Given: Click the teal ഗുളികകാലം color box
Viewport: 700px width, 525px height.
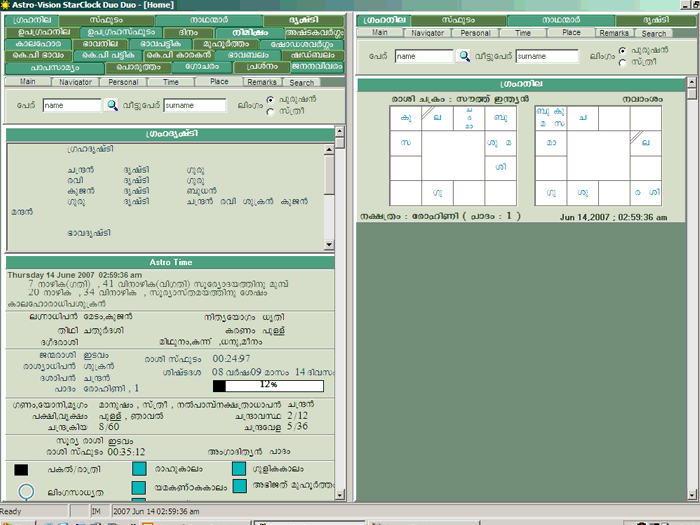Looking at the screenshot, I should [239, 469].
